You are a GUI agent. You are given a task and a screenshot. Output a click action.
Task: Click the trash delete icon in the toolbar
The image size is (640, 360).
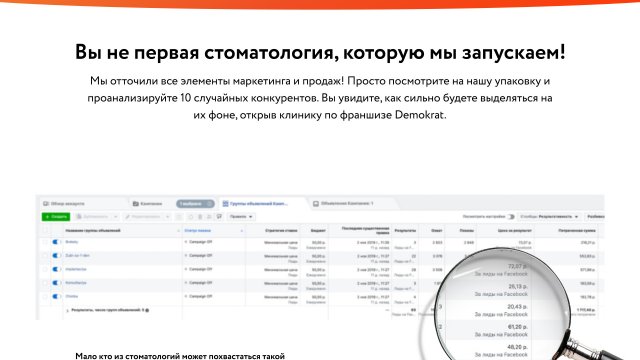pos(200,216)
